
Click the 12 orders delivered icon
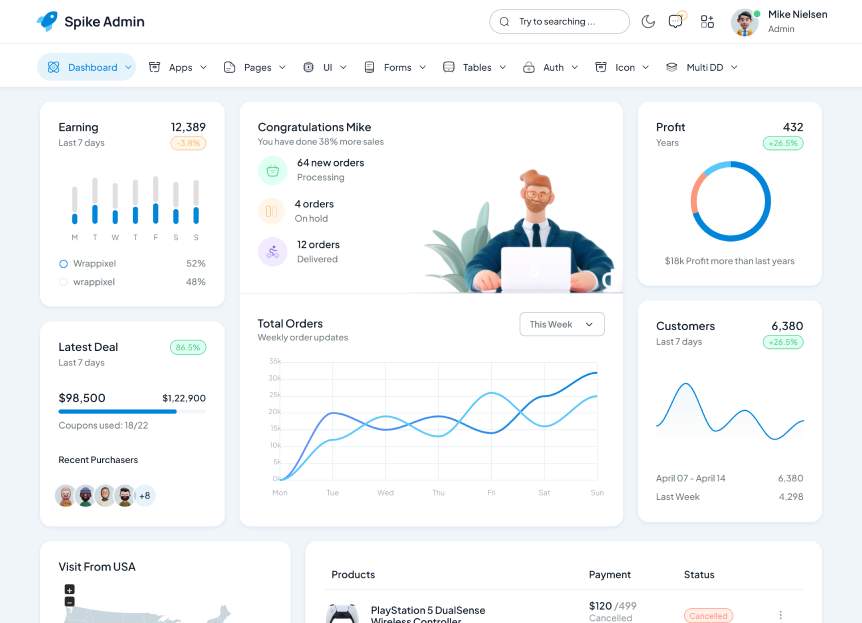(x=273, y=251)
